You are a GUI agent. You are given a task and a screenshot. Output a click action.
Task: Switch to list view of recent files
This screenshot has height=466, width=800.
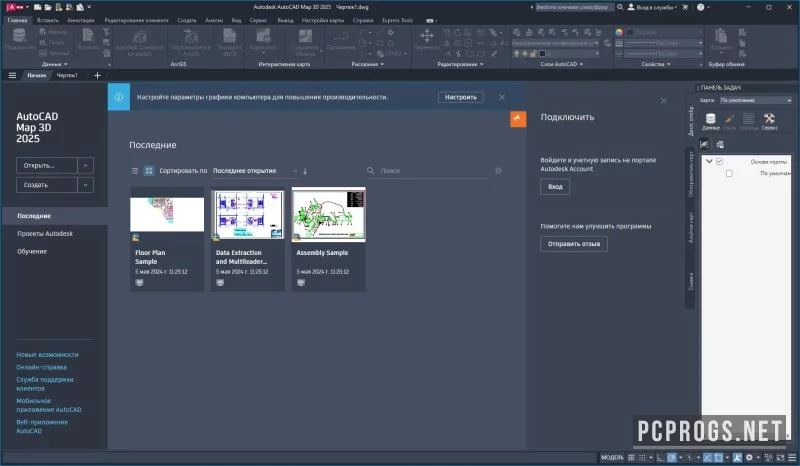135,170
